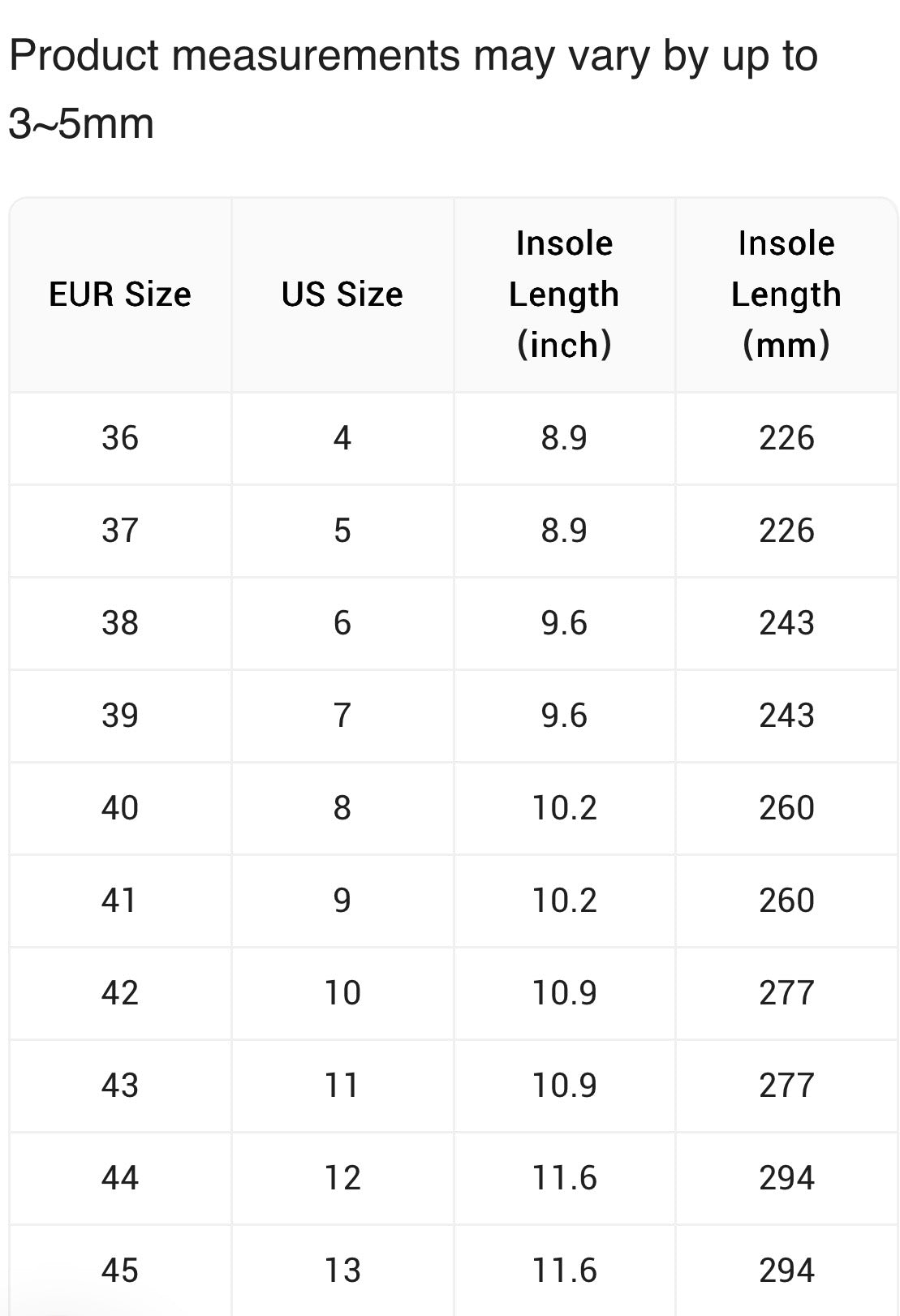The width and height of the screenshot is (900, 1316).
Task: Select the EUR size 36 cell
Action: (x=120, y=438)
